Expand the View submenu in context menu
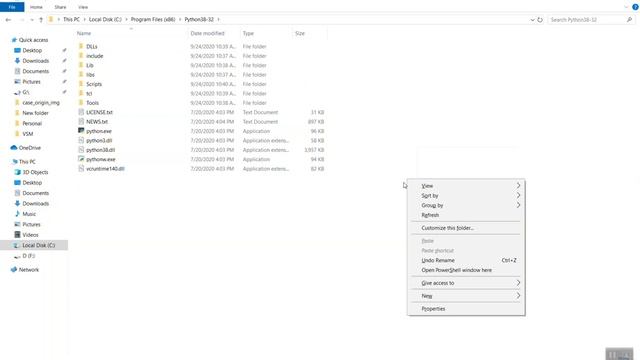 466,186
